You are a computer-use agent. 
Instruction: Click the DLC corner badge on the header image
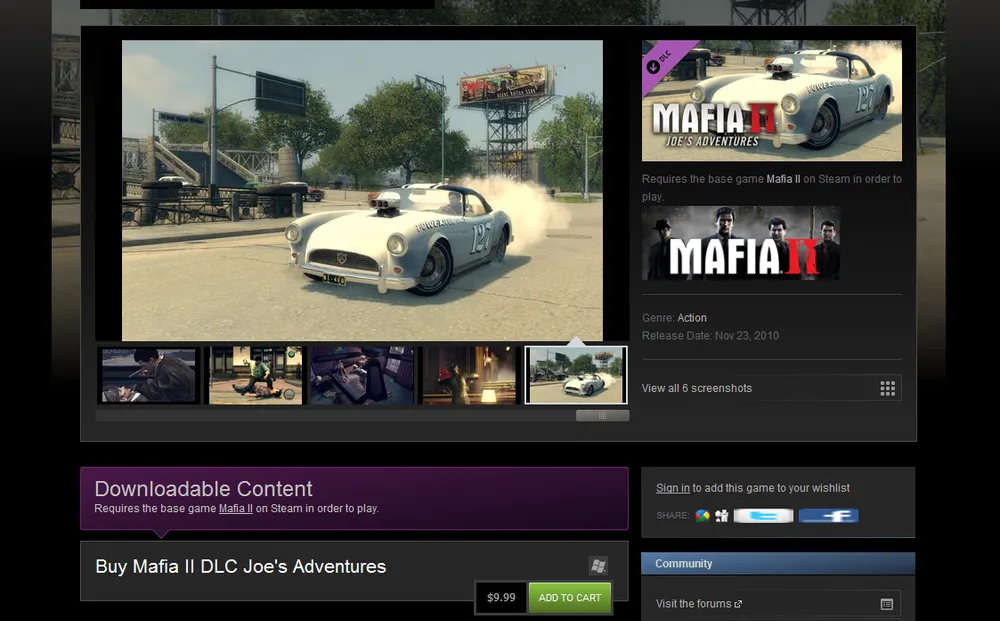pyautogui.click(x=663, y=62)
